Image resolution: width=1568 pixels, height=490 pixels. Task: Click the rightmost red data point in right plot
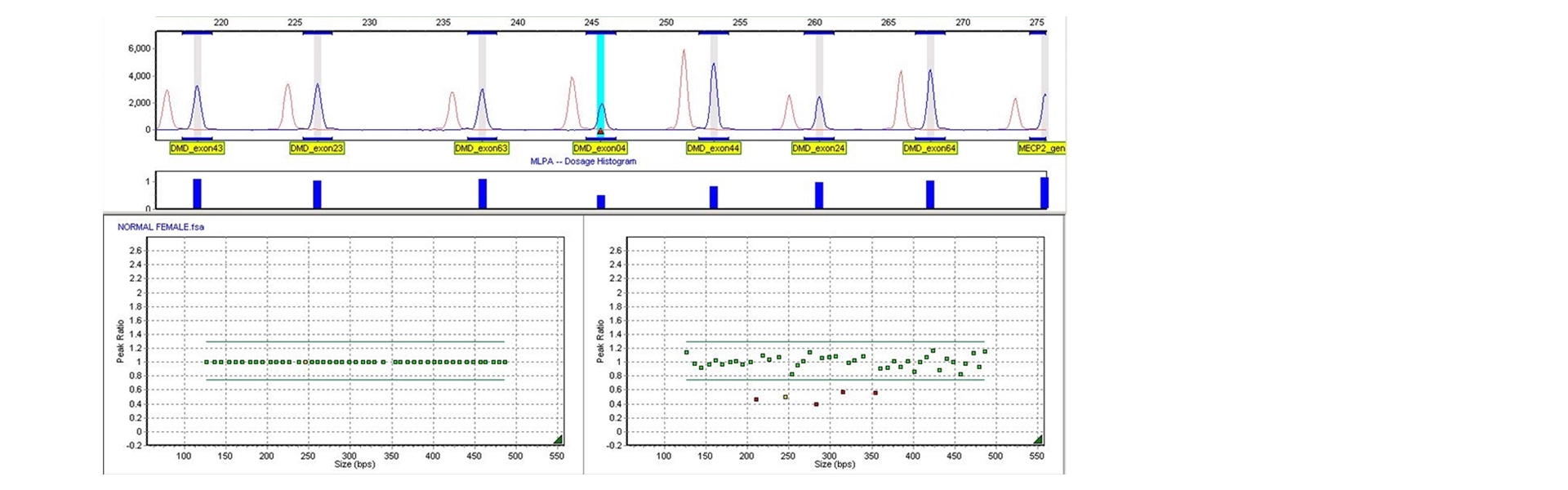pos(875,393)
